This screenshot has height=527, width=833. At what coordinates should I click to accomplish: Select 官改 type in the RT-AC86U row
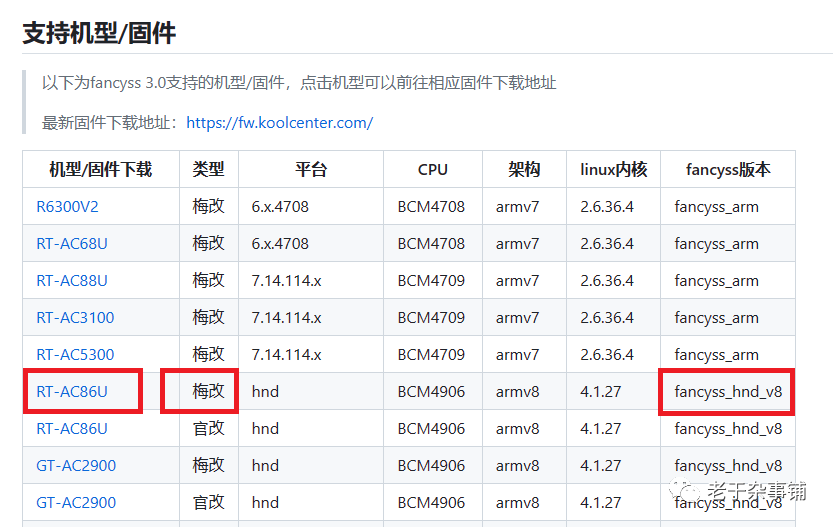click(x=209, y=428)
